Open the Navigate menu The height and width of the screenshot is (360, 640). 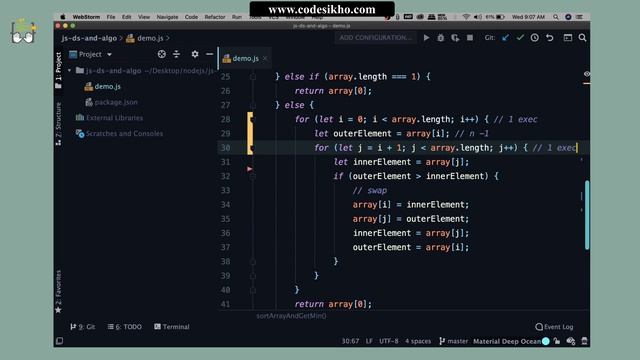[x=167, y=17]
